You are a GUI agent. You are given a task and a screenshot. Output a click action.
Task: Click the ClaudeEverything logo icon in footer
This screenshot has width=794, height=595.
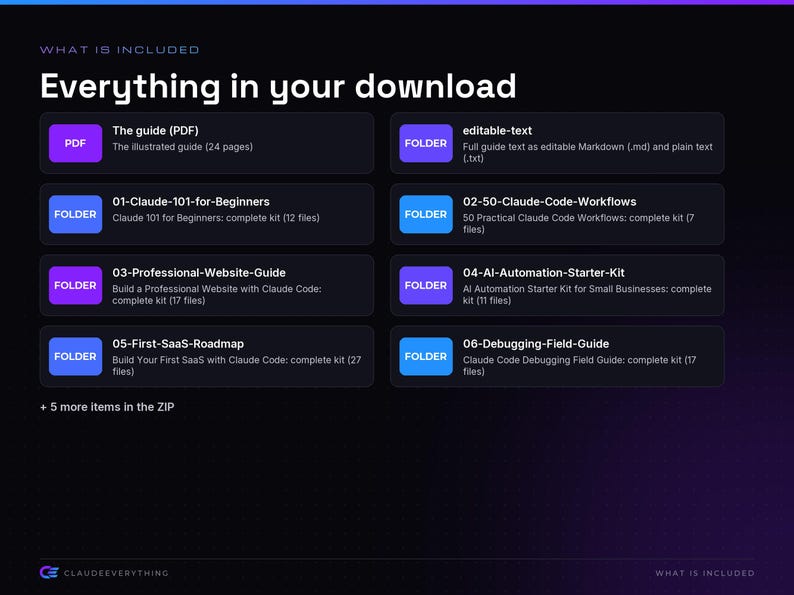[x=49, y=573]
